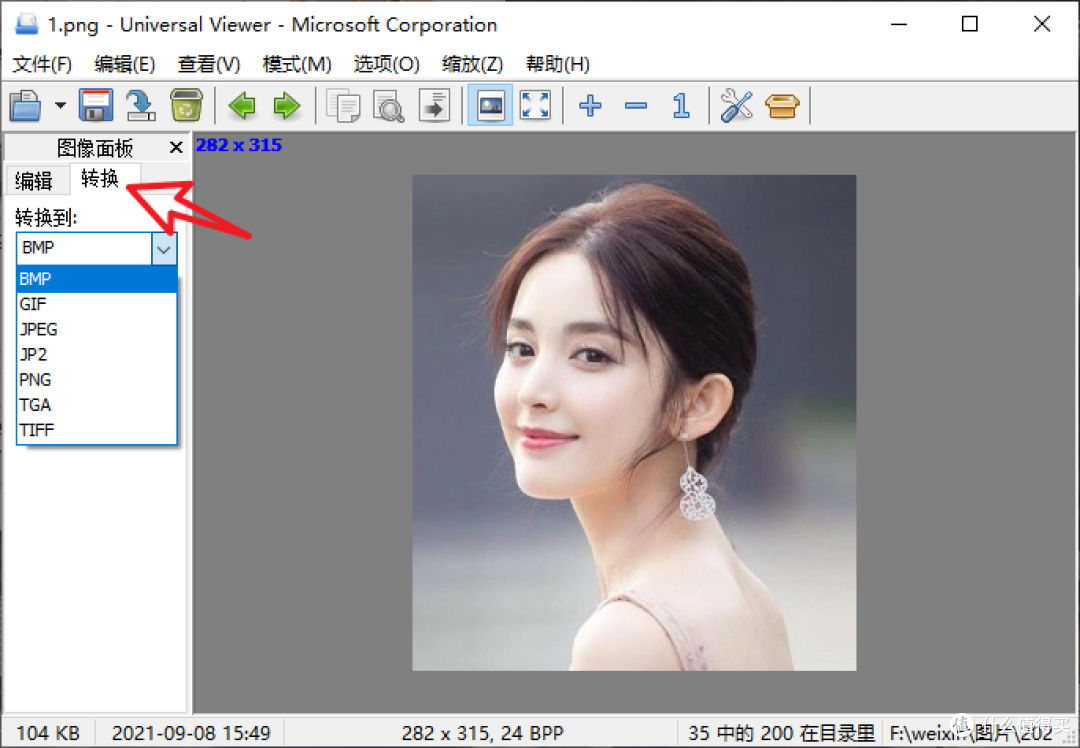Click the recycle bin delete icon

pos(186,105)
